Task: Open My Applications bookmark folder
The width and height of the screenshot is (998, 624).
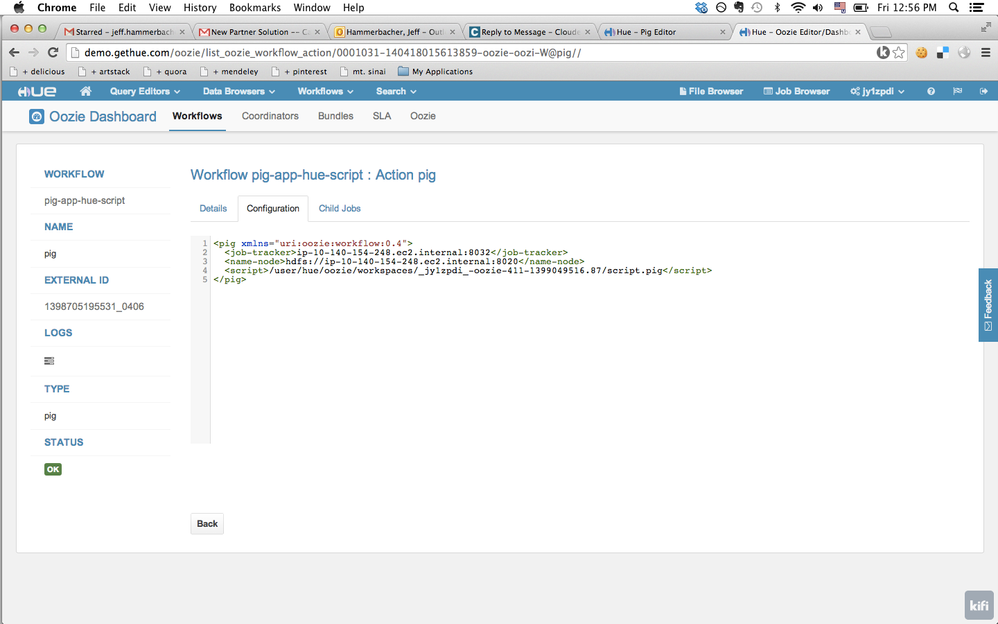Action: [435, 71]
